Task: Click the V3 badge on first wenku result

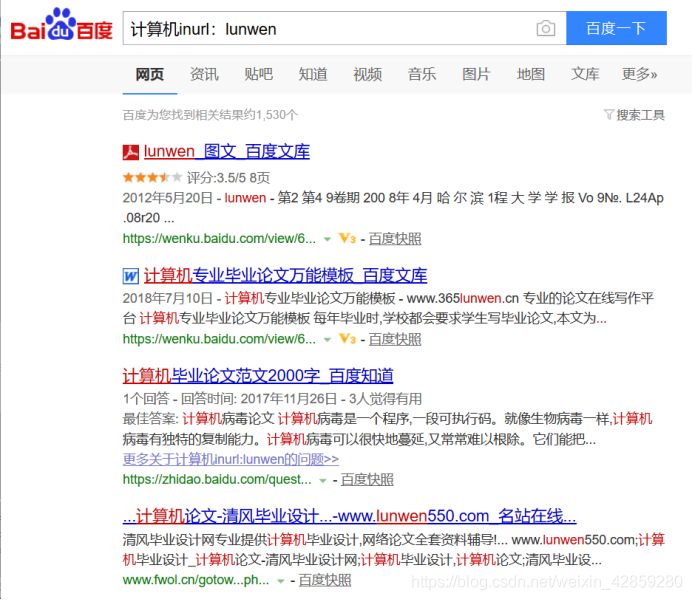Action: pos(347,239)
